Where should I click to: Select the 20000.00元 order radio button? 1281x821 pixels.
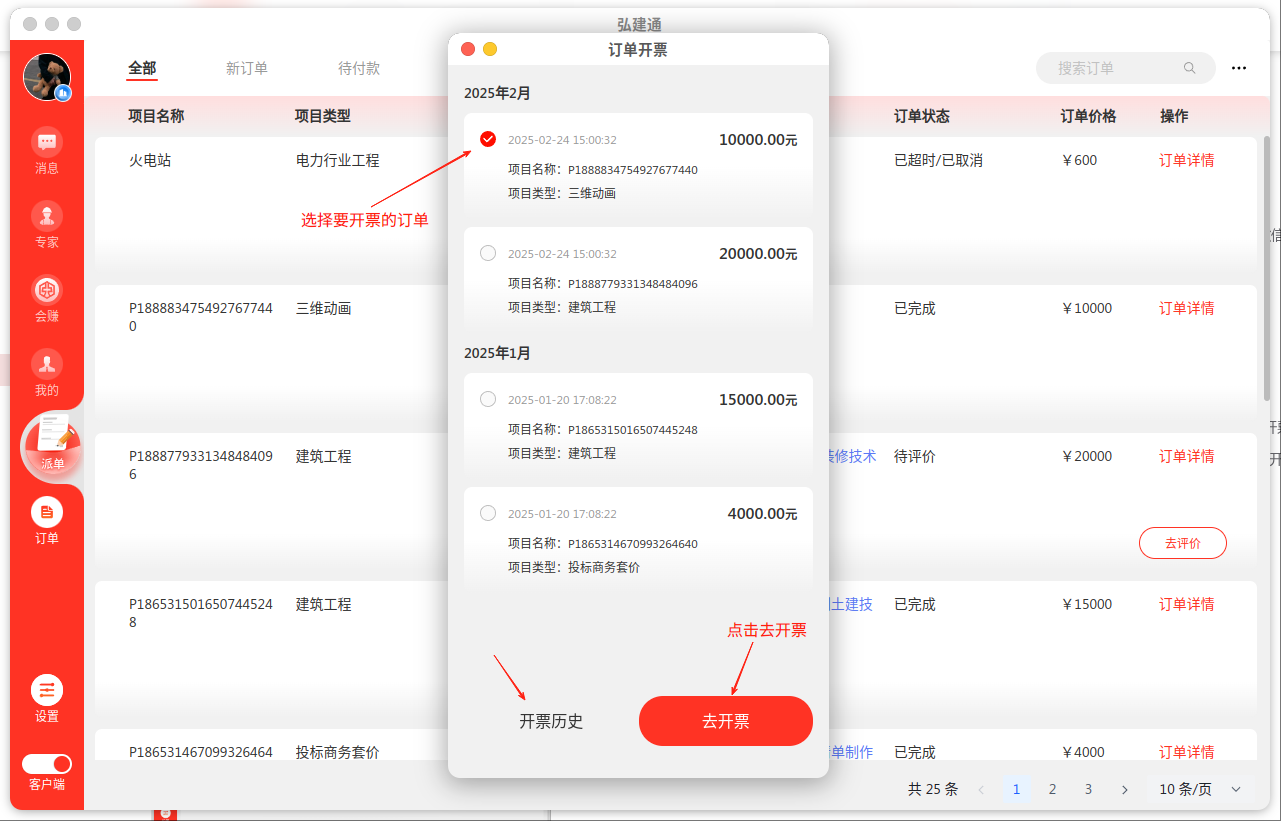pyautogui.click(x=488, y=253)
